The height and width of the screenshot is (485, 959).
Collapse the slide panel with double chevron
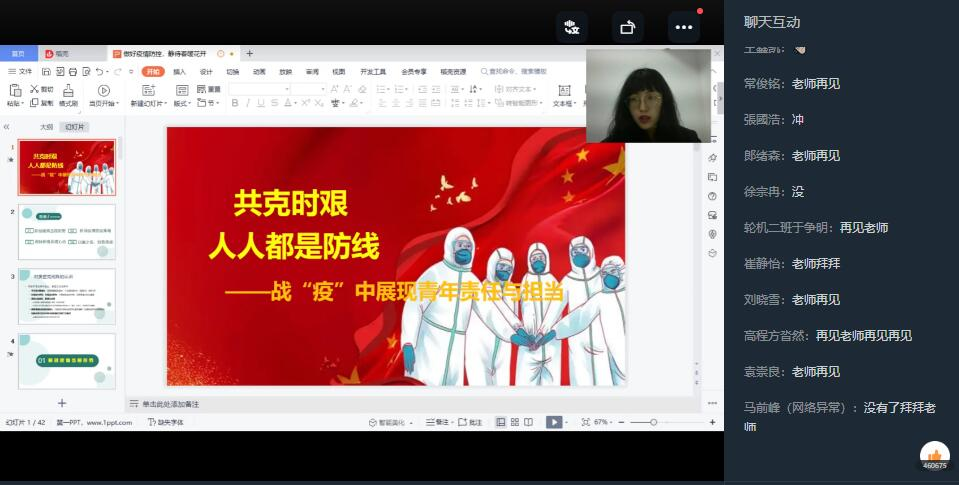click(7, 127)
